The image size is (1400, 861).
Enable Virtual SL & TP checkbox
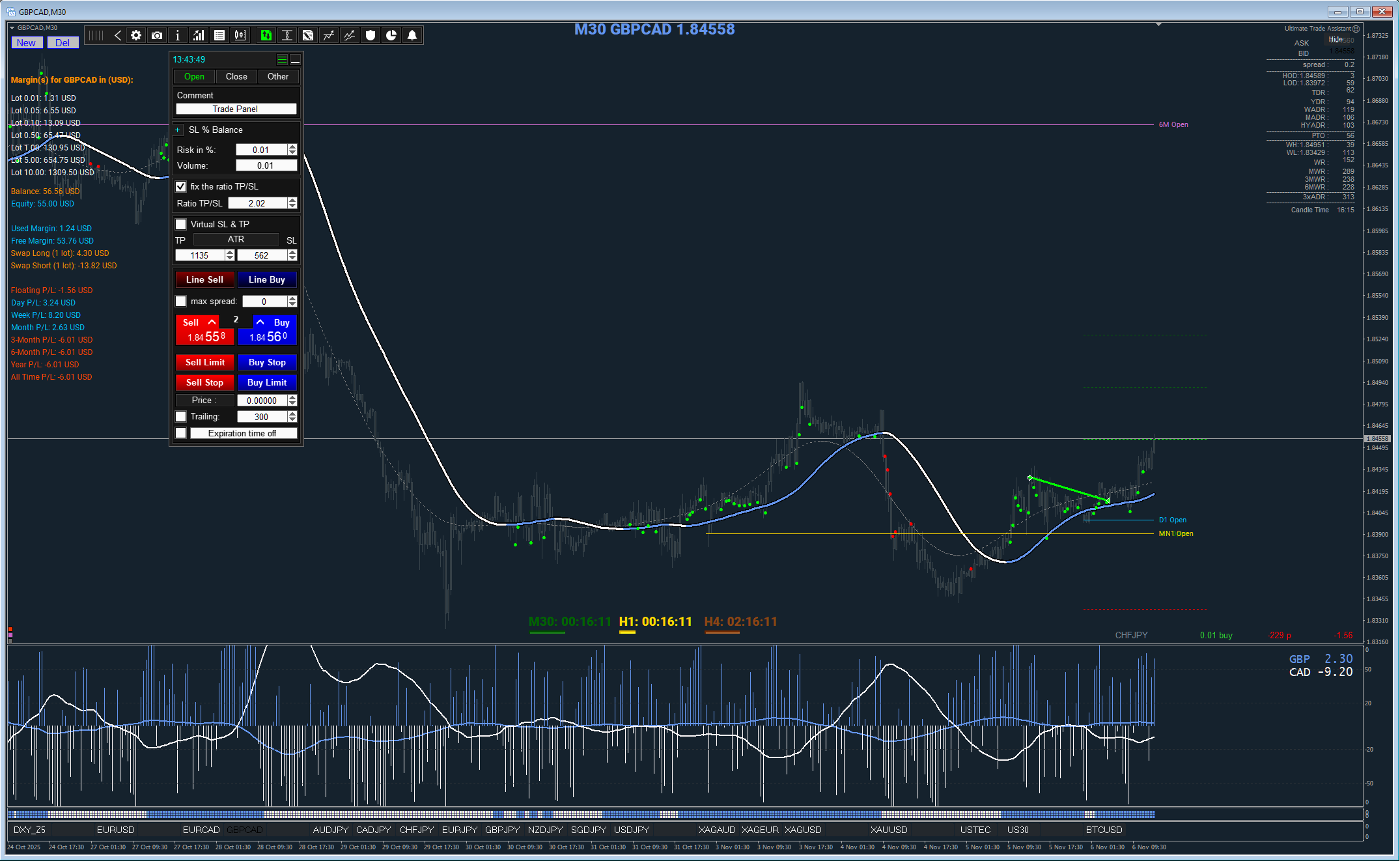(x=181, y=224)
